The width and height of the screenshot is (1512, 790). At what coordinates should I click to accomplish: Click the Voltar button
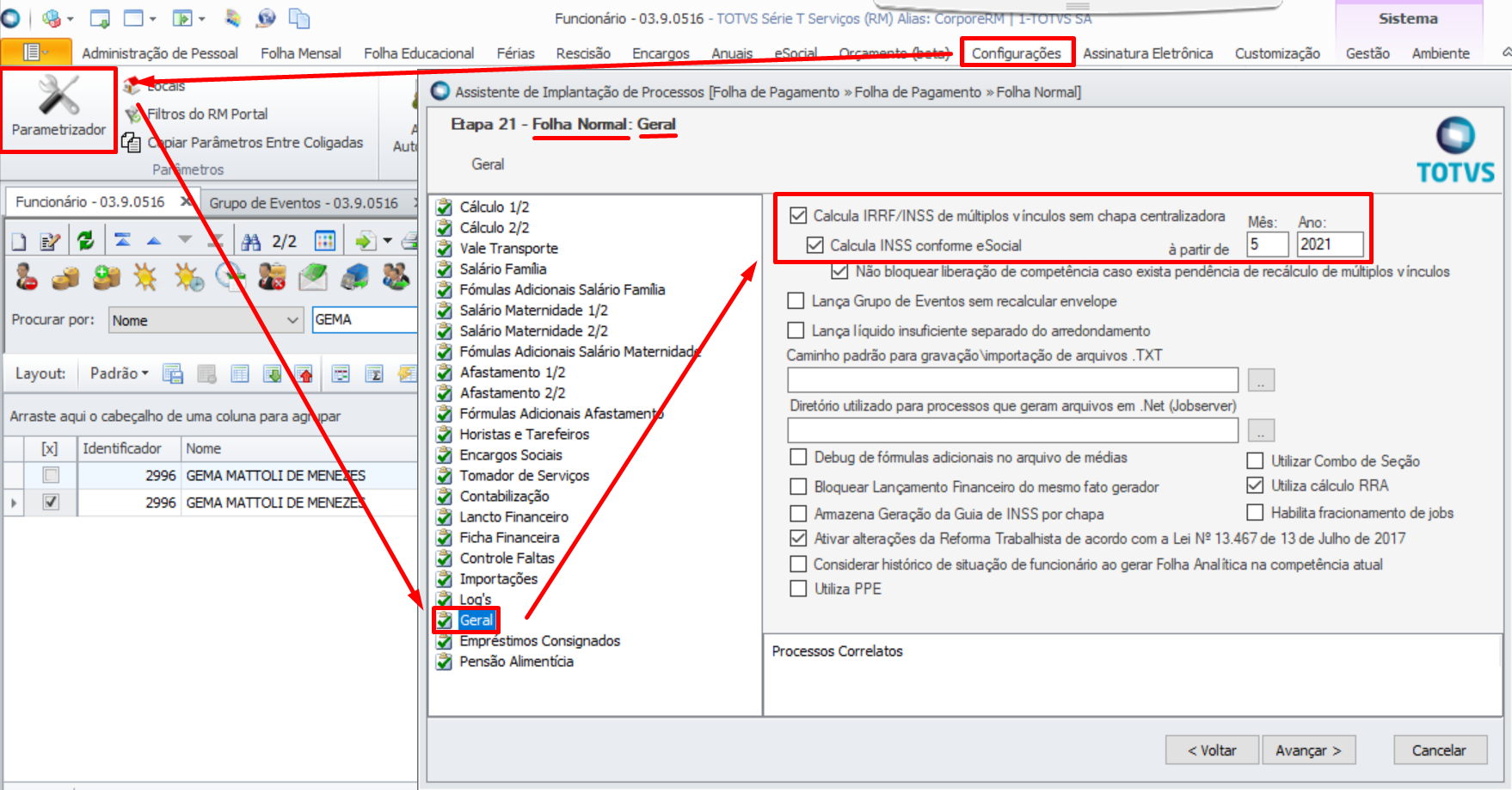[x=1212, y=750]
